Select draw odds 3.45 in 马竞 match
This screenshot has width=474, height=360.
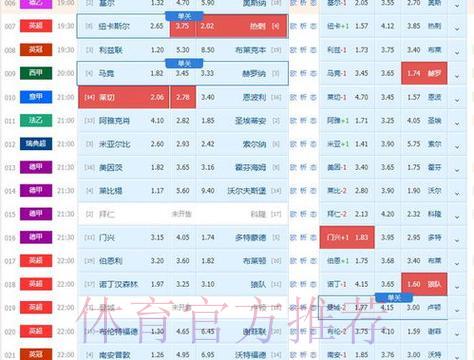tap(183, 73)
